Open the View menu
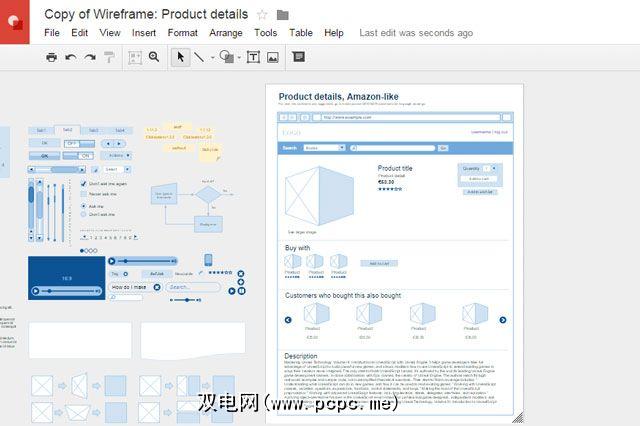Image resolution: width=640 pixels, height=426 pixels. (x=110, y=33)
